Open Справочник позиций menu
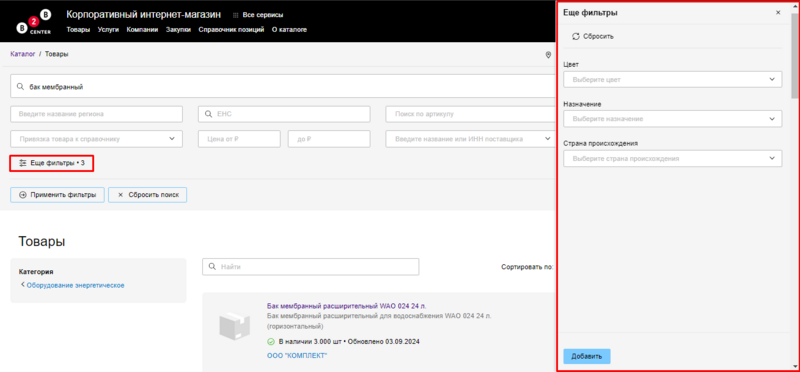The image size is (800, 372). click(231, 30)
